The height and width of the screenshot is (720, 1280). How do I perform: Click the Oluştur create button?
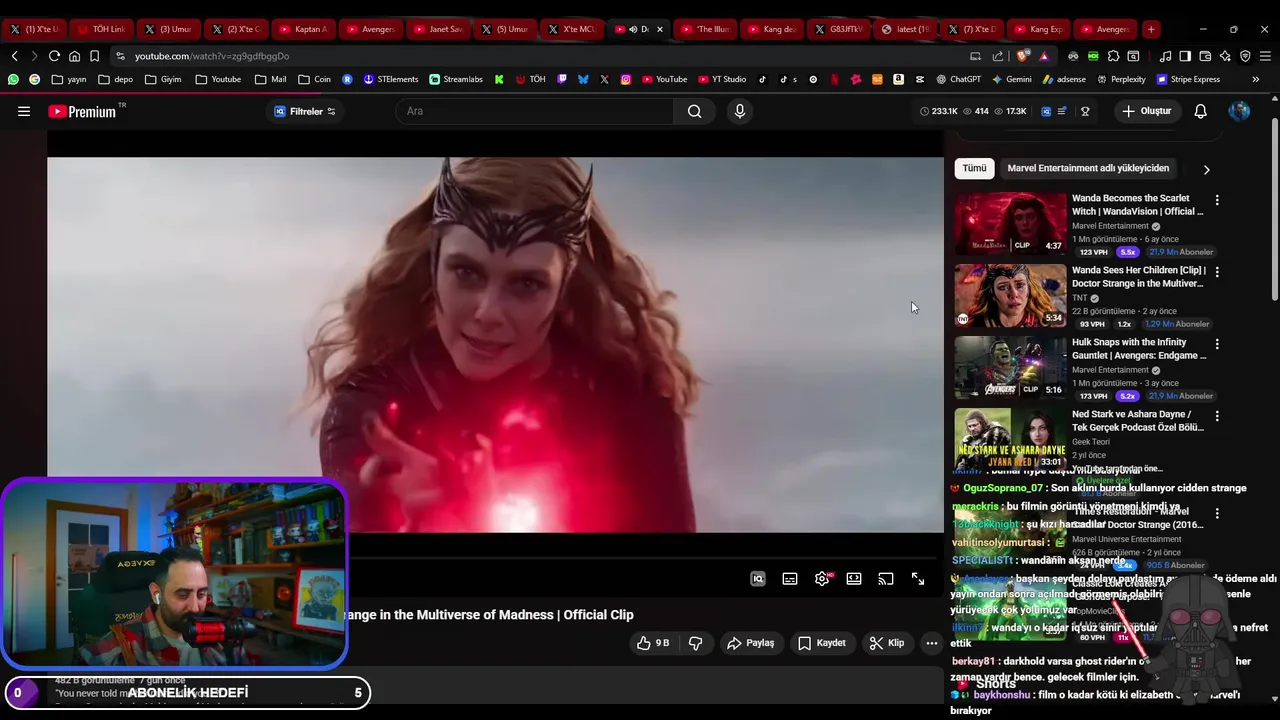[x=1147, y=111]
